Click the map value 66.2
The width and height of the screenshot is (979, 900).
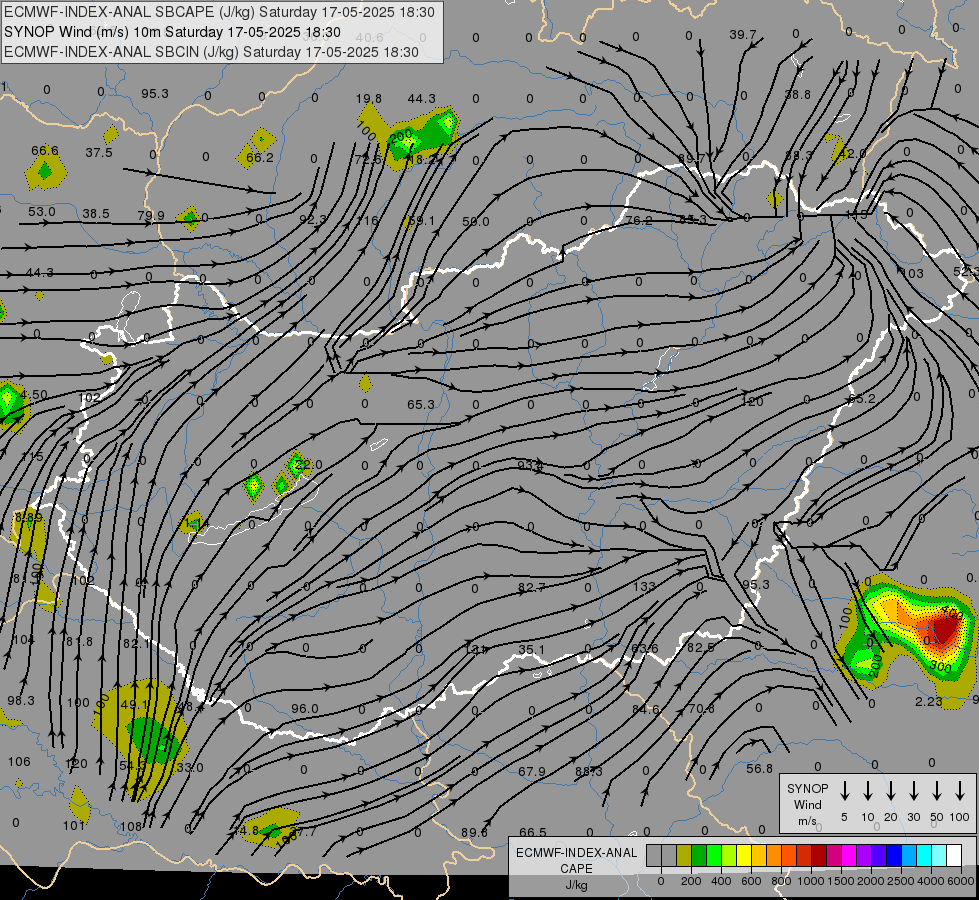coord(260,157)
